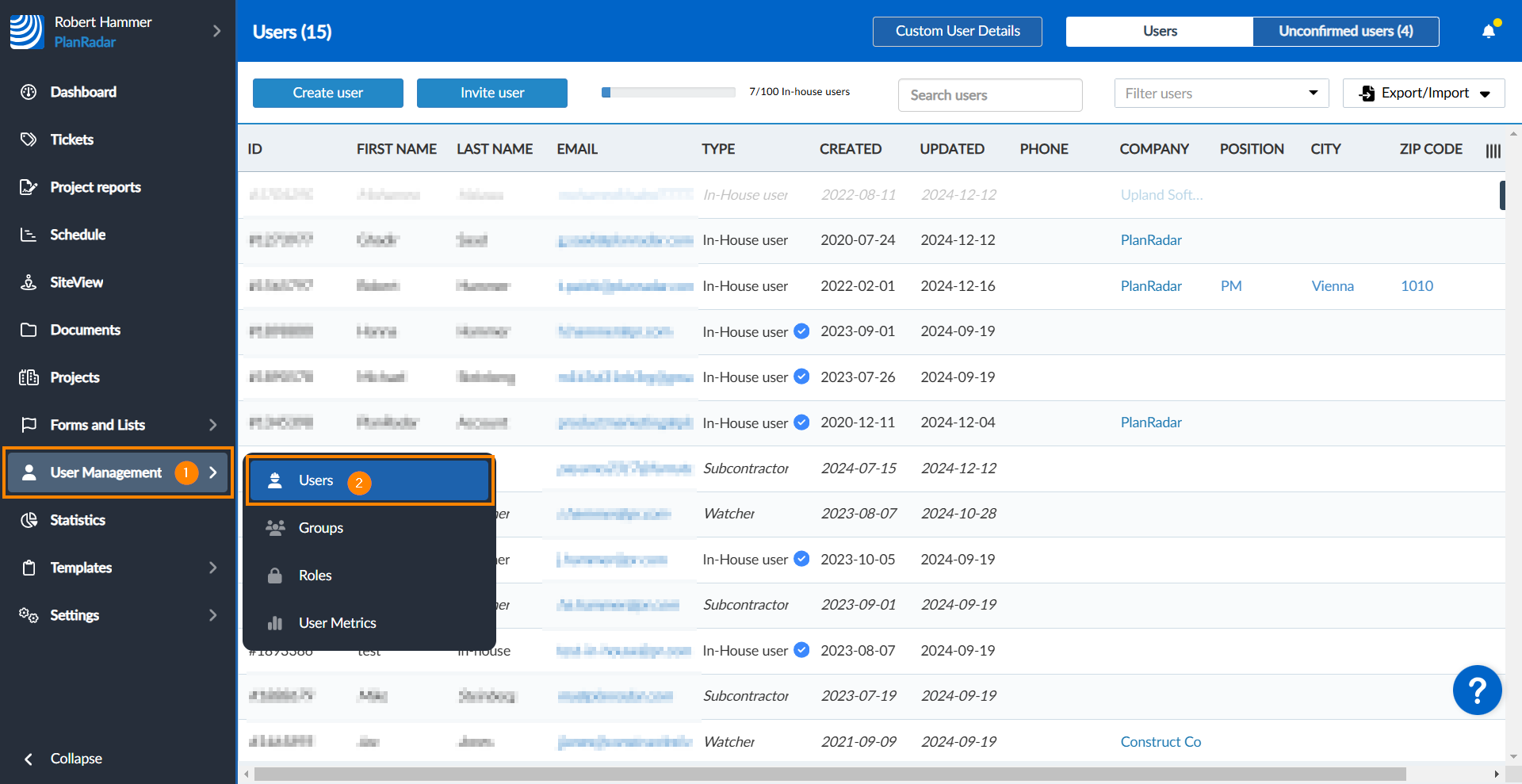
Task: Click the in-house users quota progress bar
Action: click(x=668, y=93)
